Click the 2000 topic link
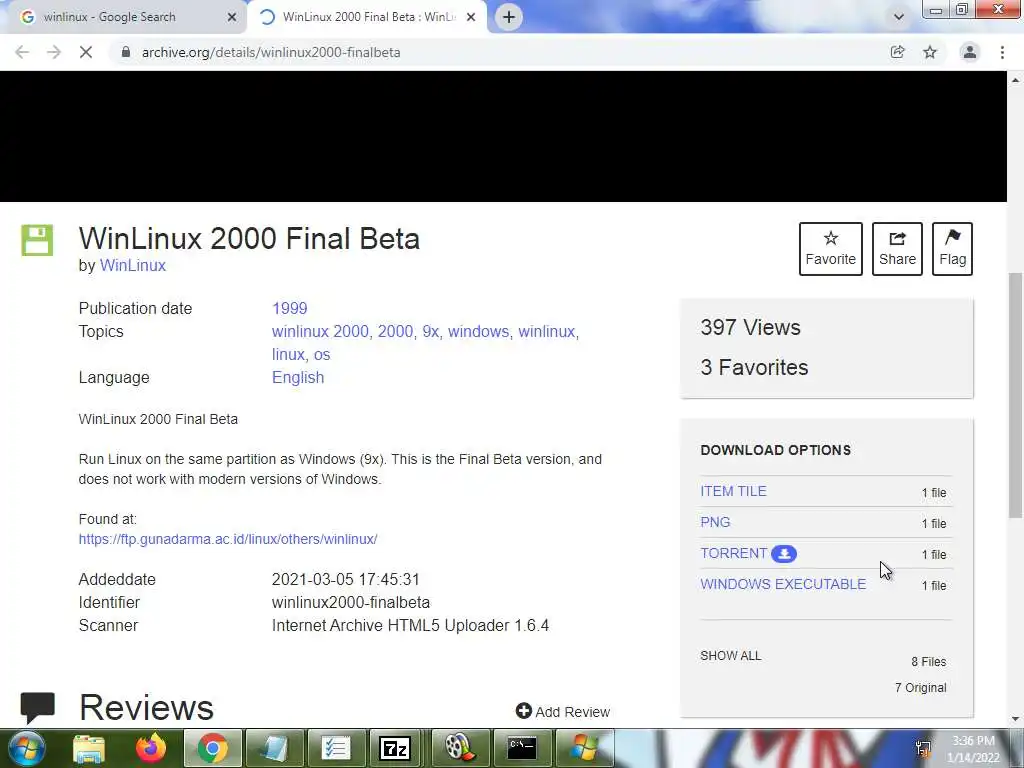1024x768 pixels. [395, 332]
